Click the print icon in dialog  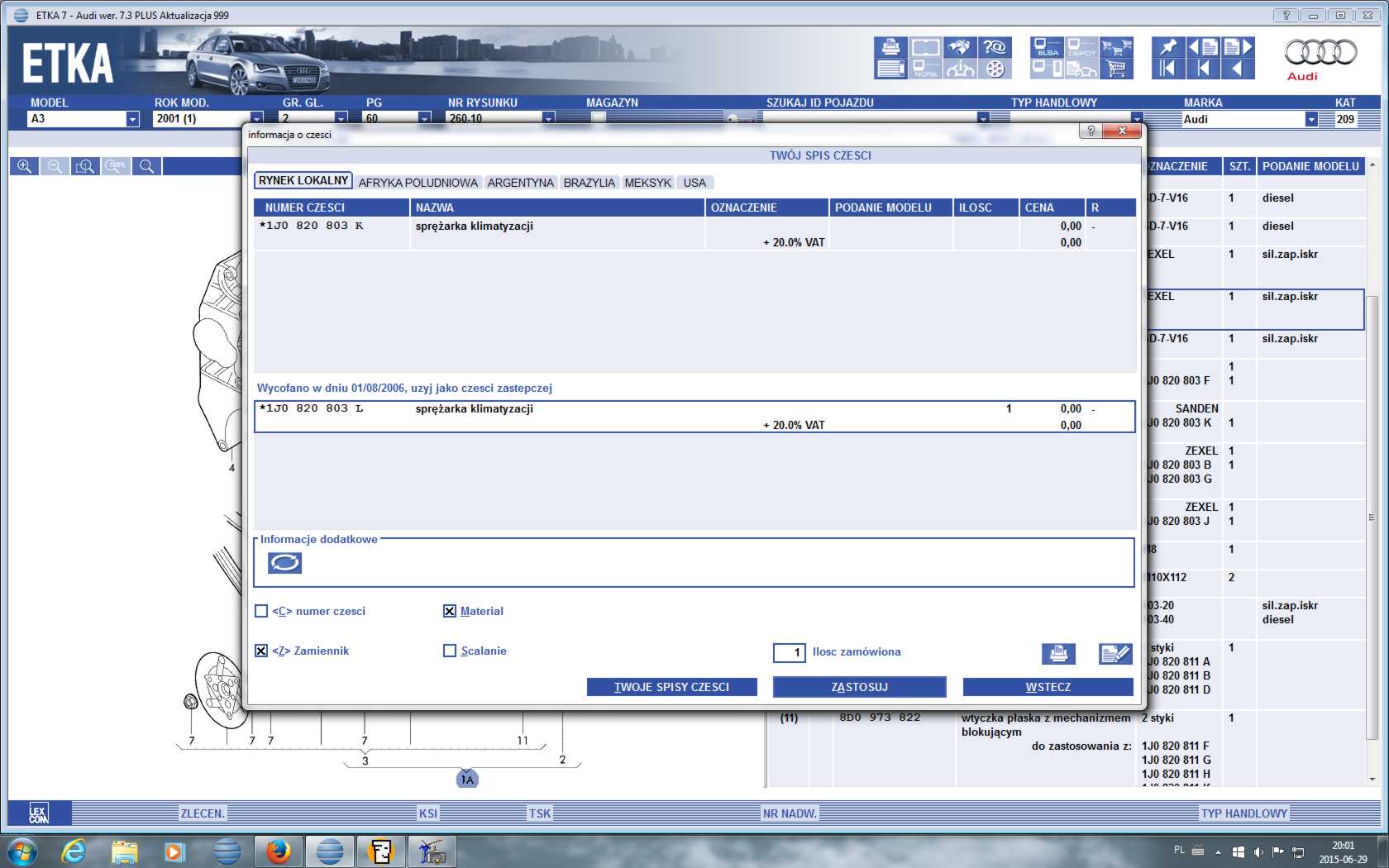[x=1058, y=654]
